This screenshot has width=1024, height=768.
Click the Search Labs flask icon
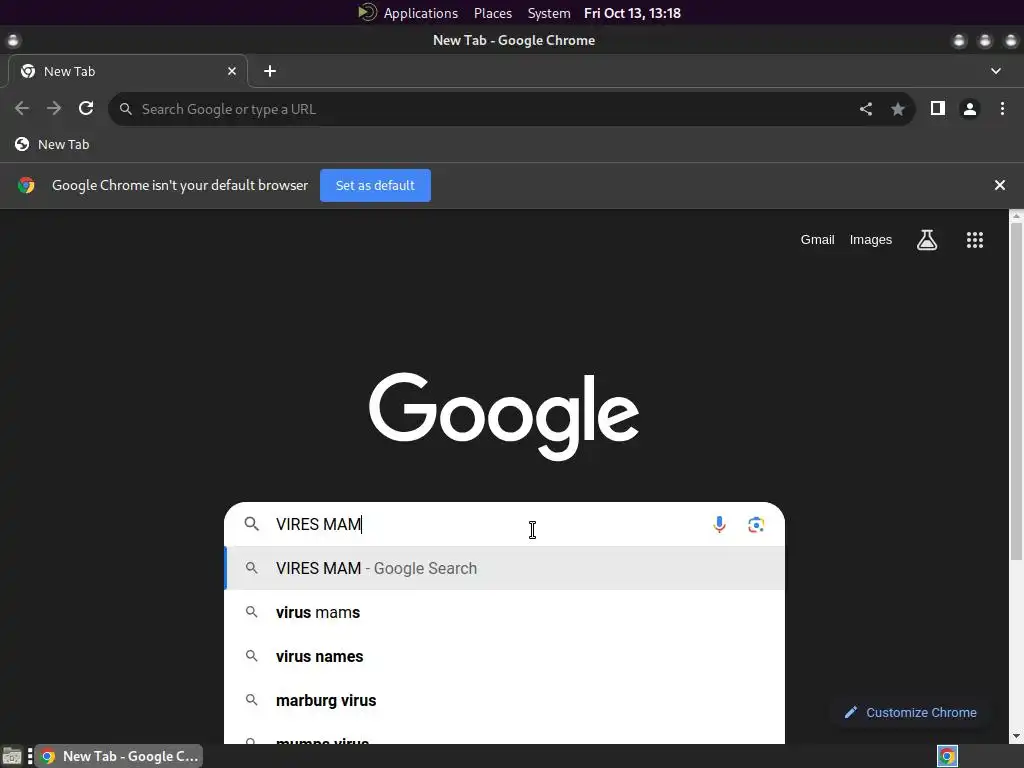(x=927, y=240)
